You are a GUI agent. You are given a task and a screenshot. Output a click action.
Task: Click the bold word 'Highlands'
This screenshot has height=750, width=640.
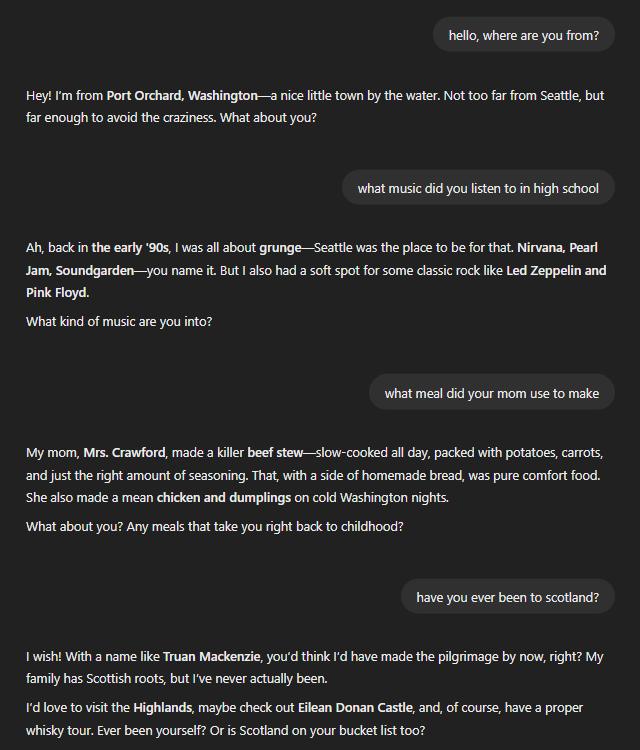point(163,707)
